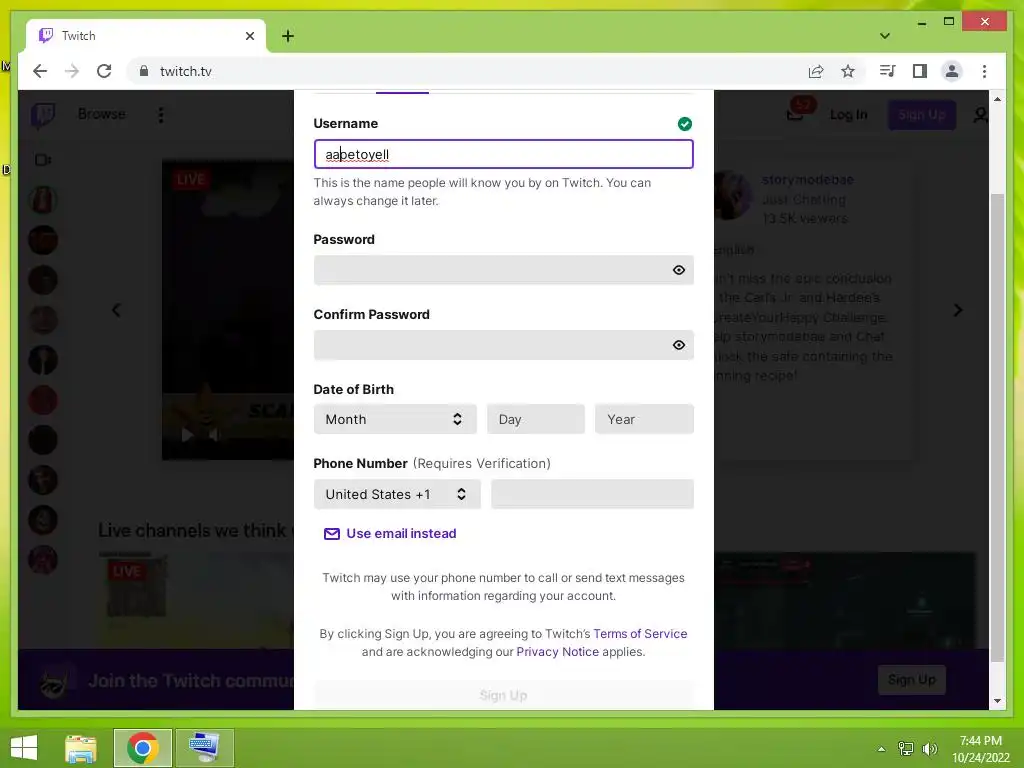Screen dimensions: 1024x768
Task: Click the Year field
Action: [644, 419]
